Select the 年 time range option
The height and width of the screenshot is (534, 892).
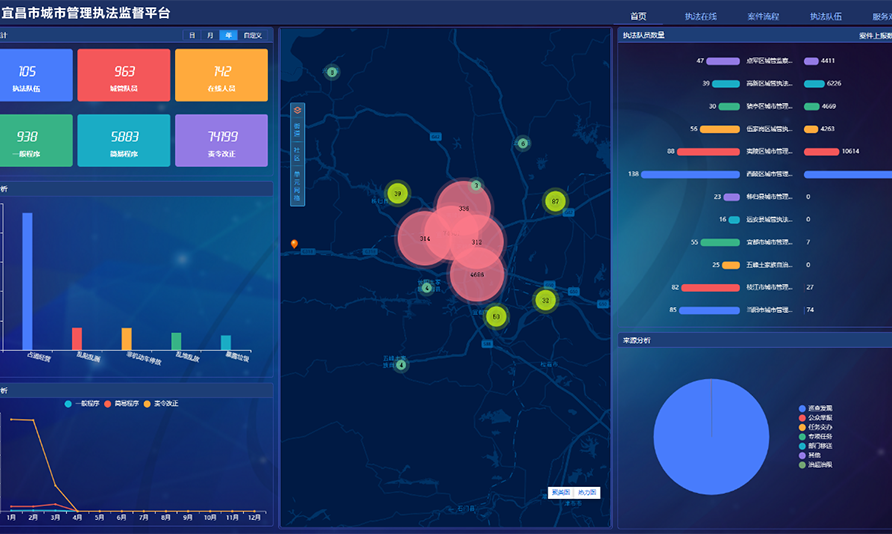(x=229, y=35)
